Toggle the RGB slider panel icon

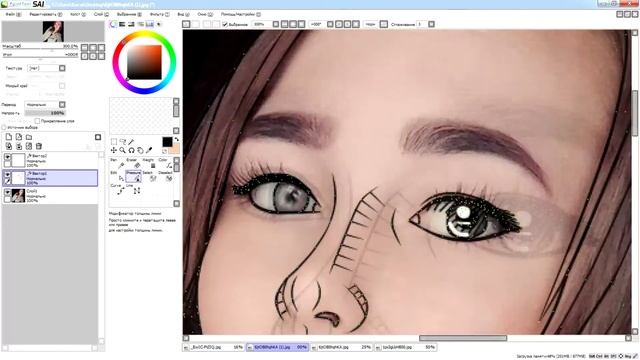(122, 24)
